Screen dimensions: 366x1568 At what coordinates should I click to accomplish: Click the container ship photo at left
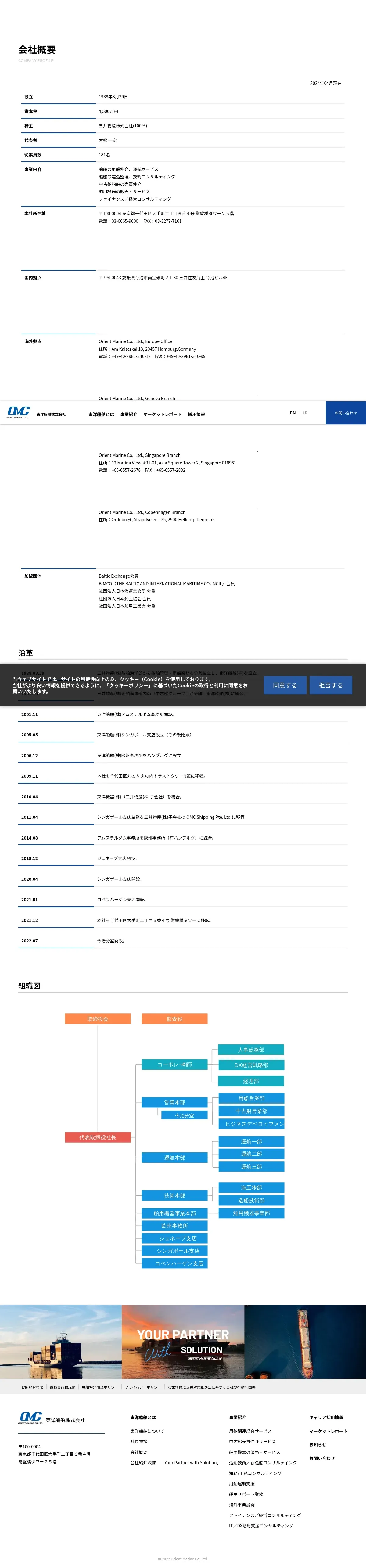tap(61, 1342)
